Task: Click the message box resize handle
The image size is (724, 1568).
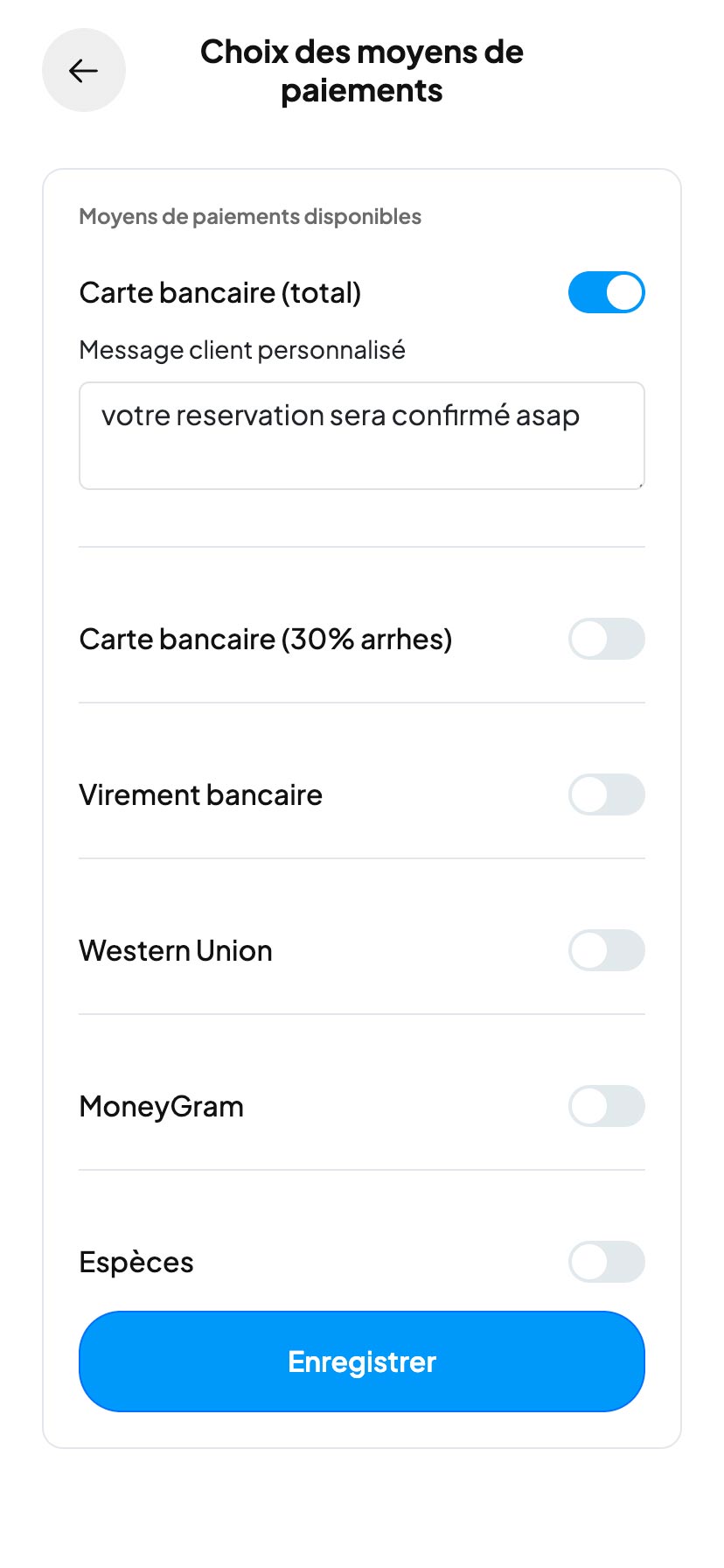Action: point(640,484)
